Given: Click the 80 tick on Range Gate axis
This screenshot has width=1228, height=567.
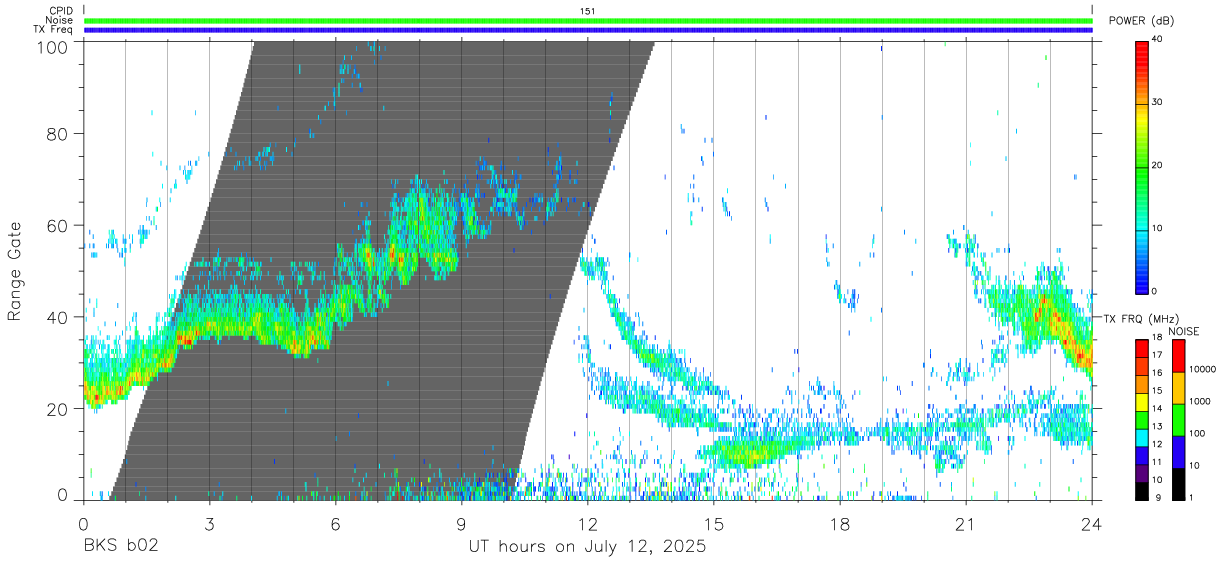Looking at the screenshot, I should 58,134.
